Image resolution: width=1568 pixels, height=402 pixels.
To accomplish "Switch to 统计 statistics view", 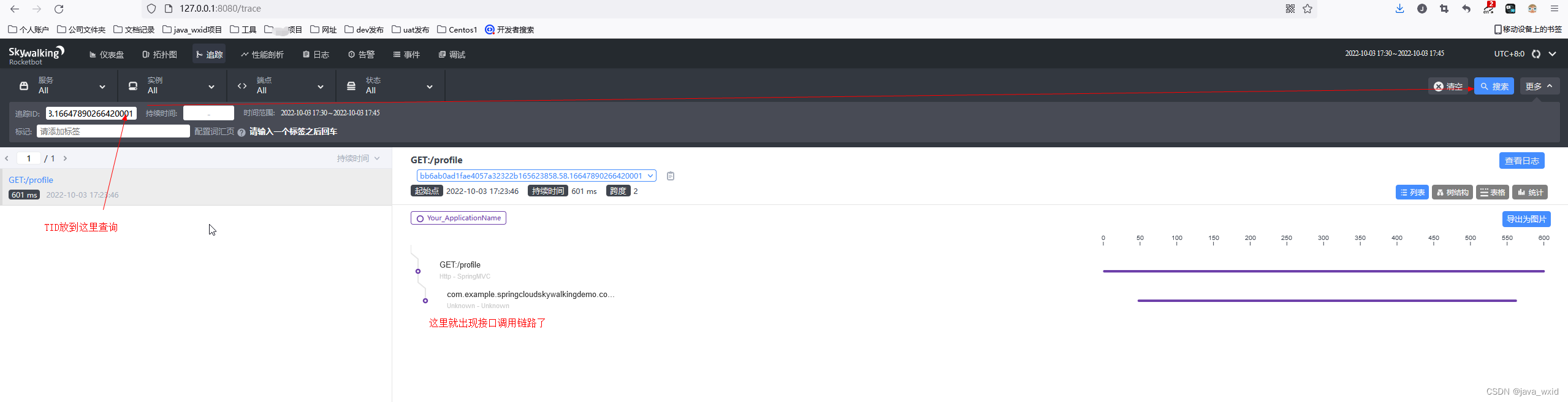I will [1530, 192].
